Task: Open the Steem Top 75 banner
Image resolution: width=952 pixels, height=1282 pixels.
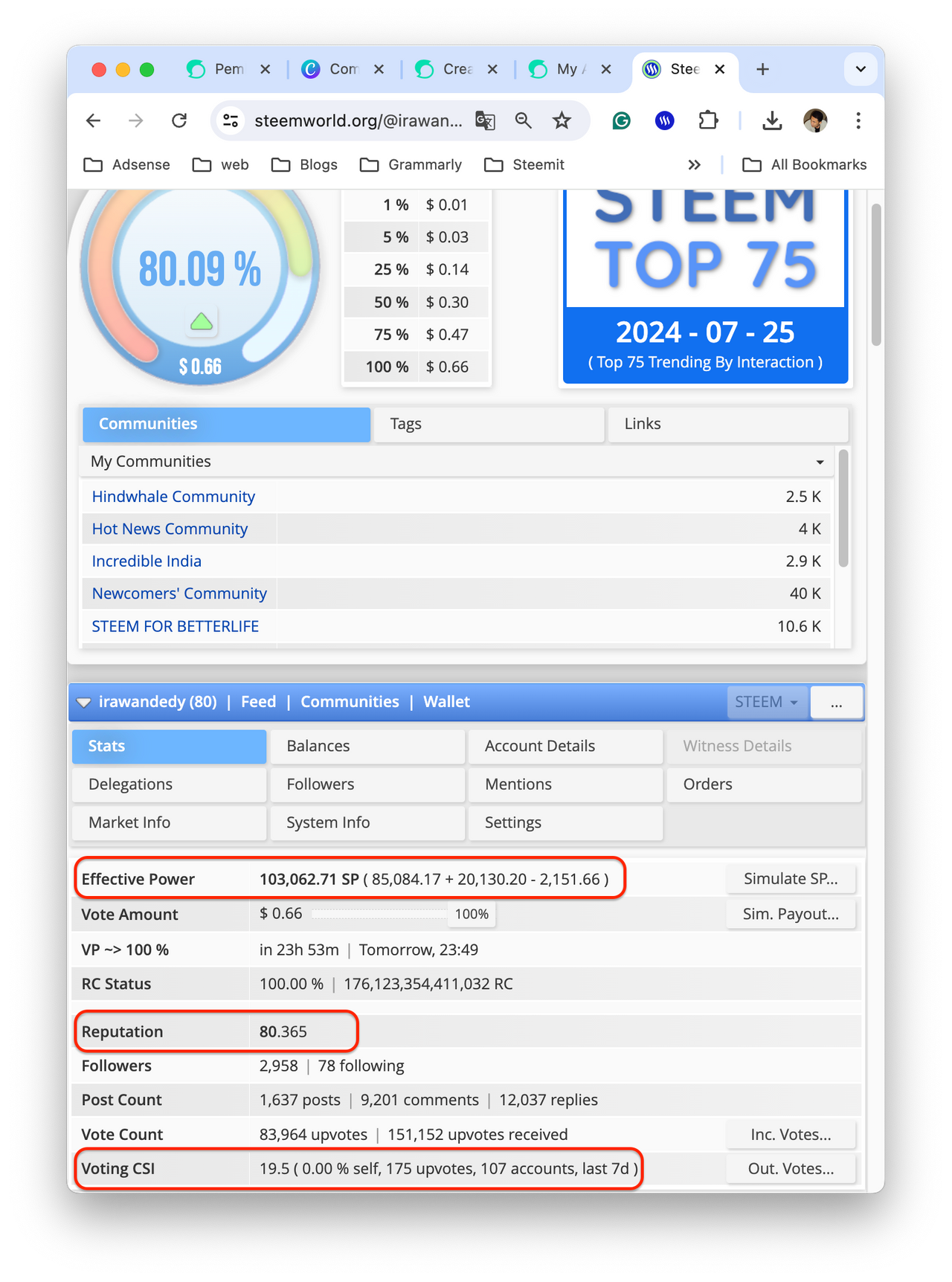Action: (x=705, y=286)
